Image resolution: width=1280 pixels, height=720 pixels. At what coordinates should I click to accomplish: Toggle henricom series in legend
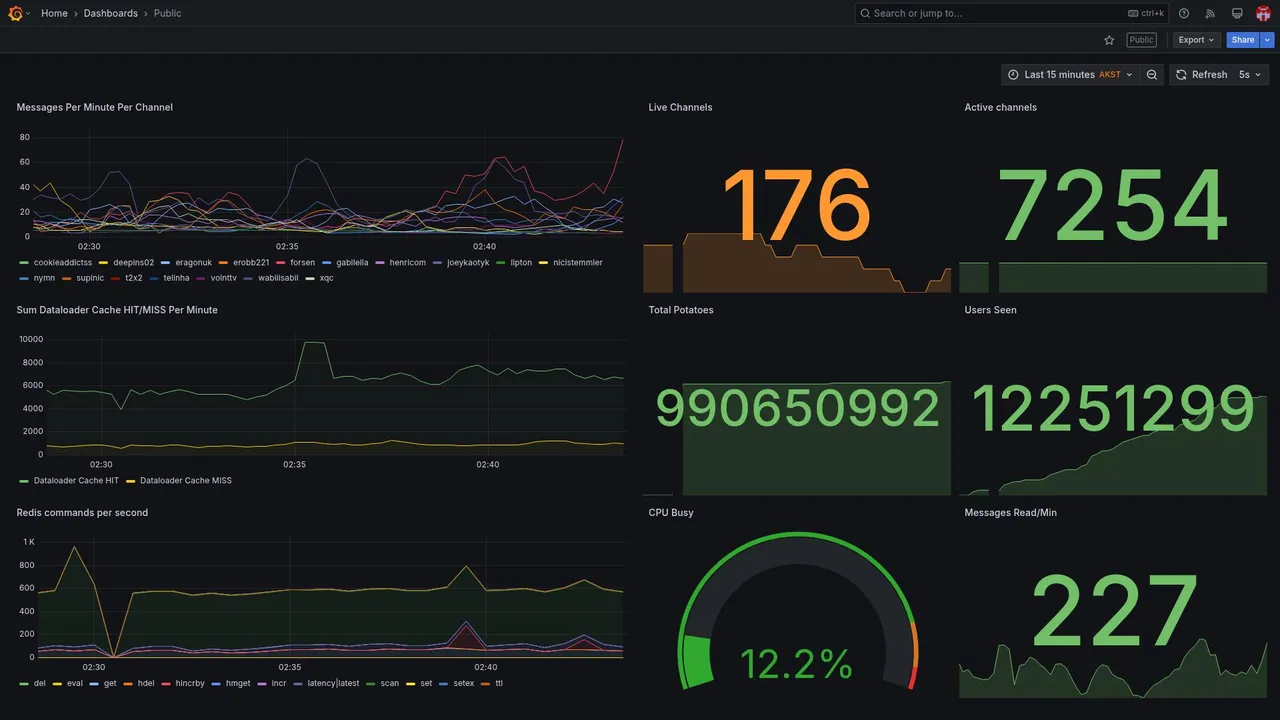(408, 262)
